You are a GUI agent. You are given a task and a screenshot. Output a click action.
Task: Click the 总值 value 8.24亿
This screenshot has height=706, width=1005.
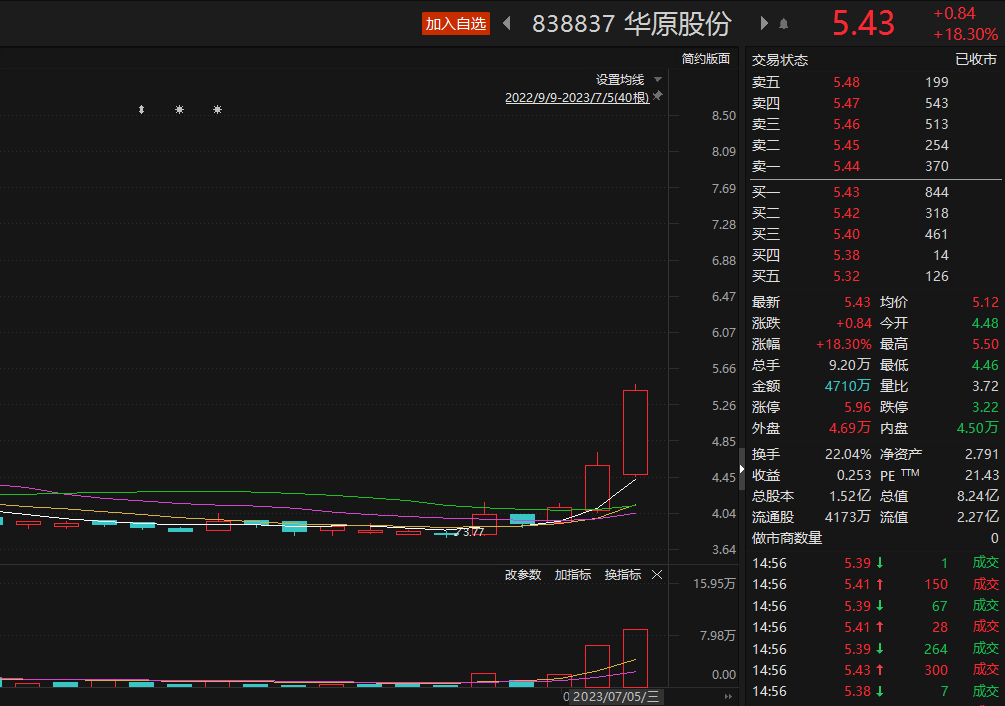pos(978,497)
